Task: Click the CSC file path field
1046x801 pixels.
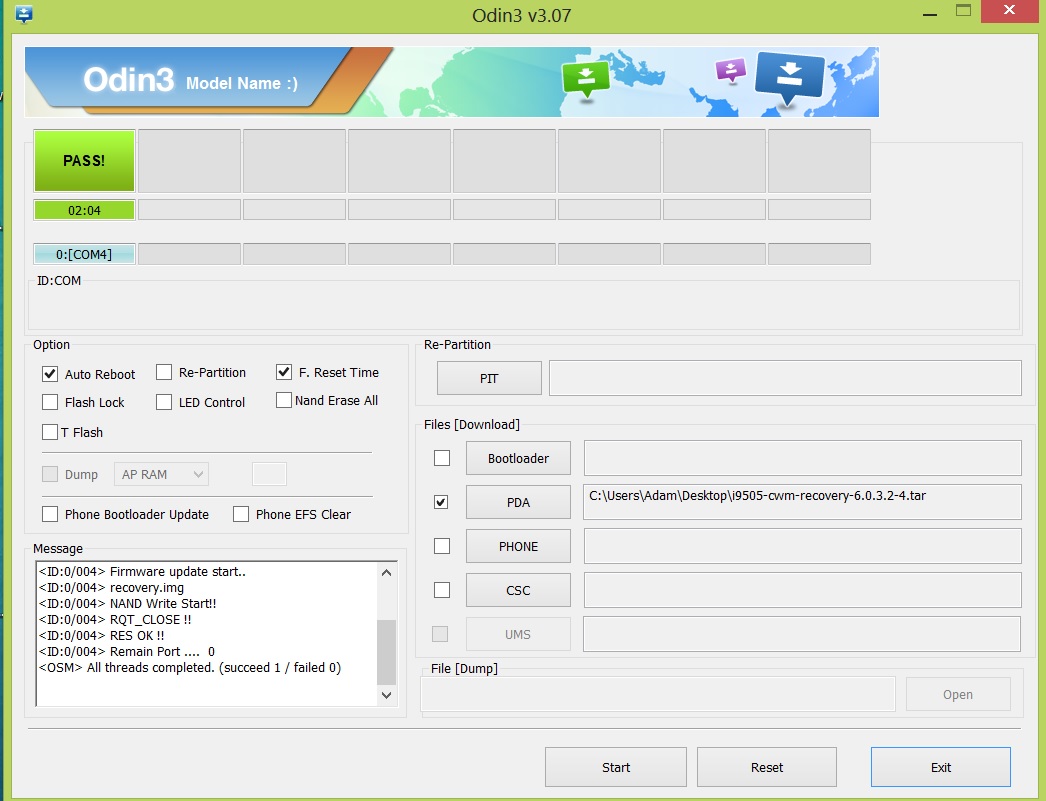Action: tap(803, 590)
